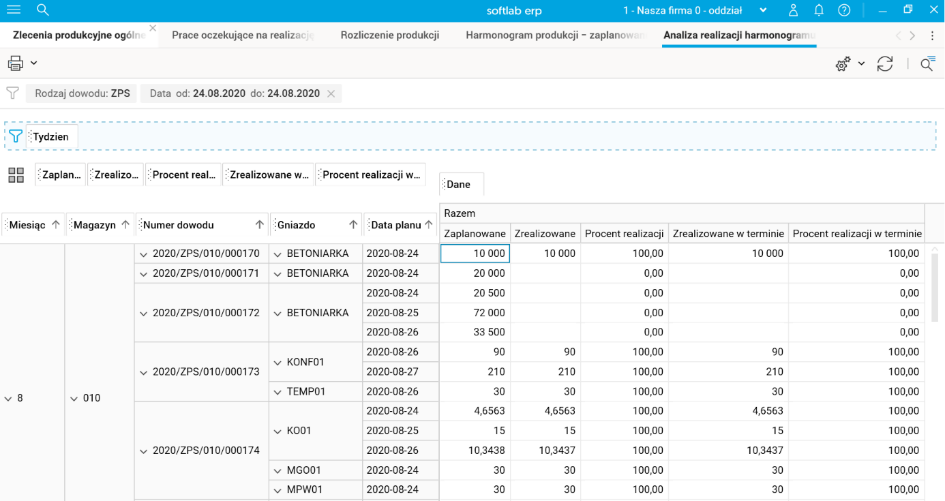Click the Rodzaj dowodu: ZPS filter chip

tap(82, 93)
